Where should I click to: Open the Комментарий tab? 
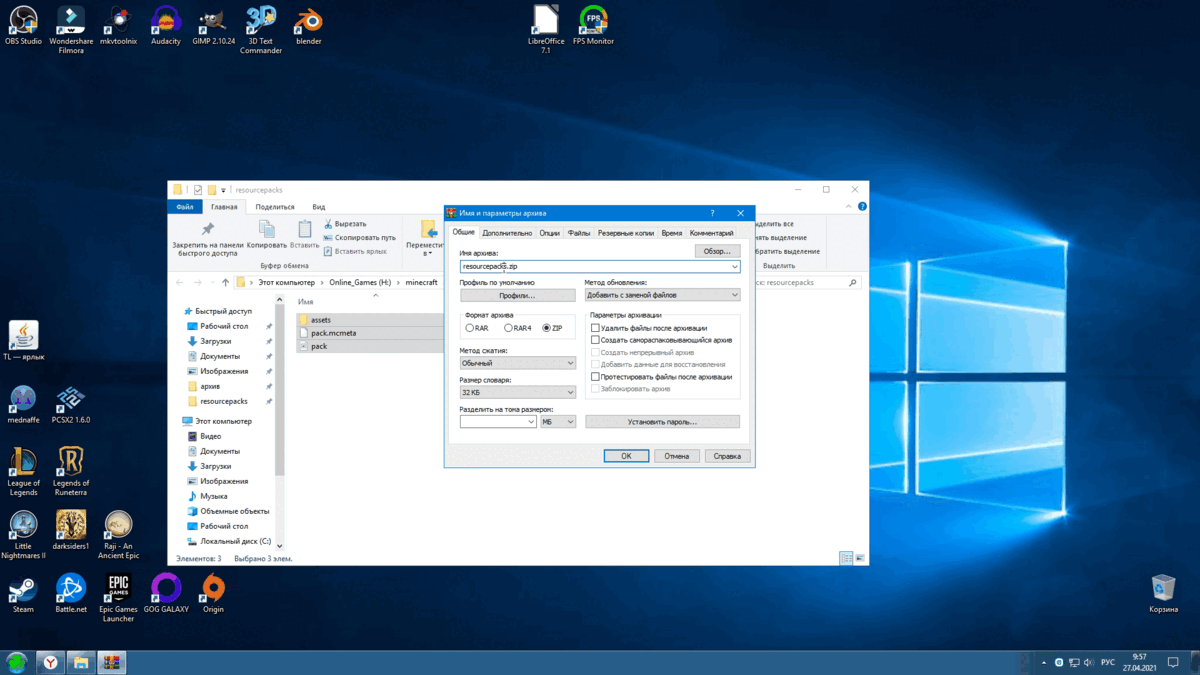tap(711, 233)
